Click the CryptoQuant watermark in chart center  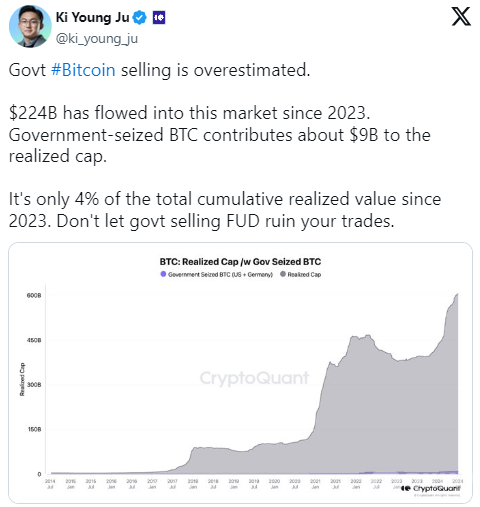tap(254, 378)
